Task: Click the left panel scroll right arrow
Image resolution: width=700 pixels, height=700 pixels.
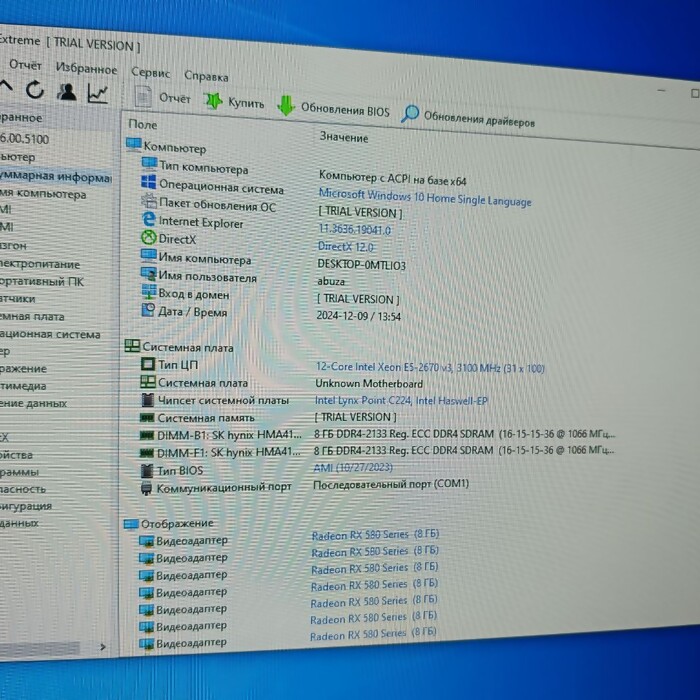Action: 103,646
